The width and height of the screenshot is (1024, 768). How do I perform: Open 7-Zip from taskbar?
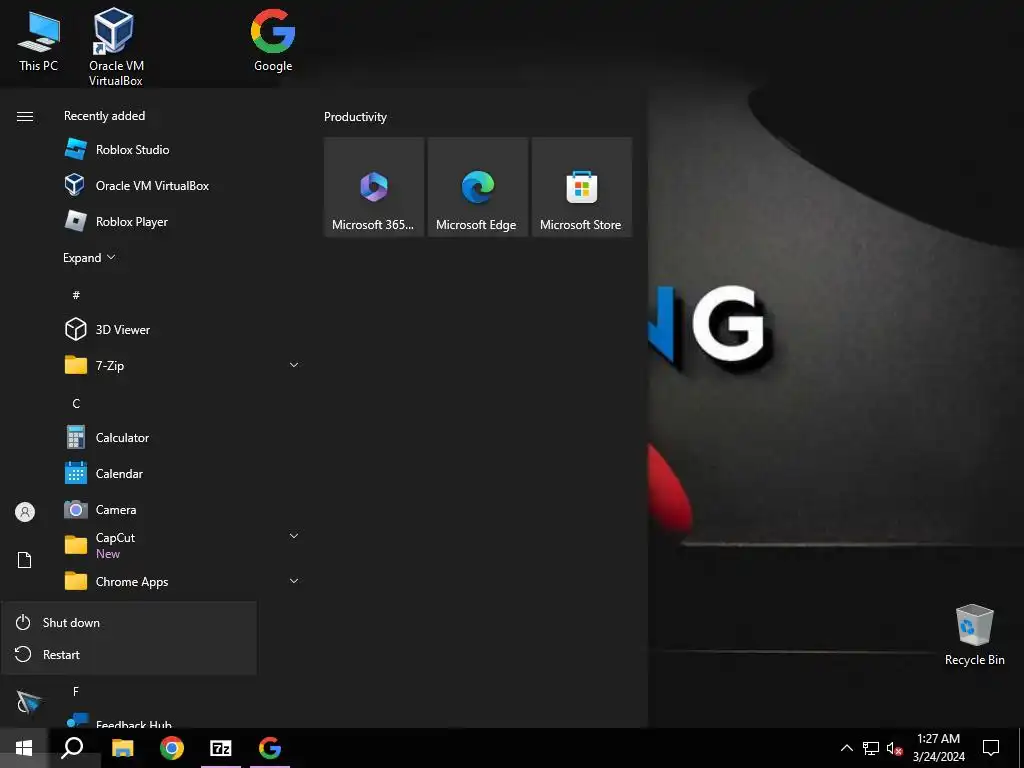coord(221,748)
